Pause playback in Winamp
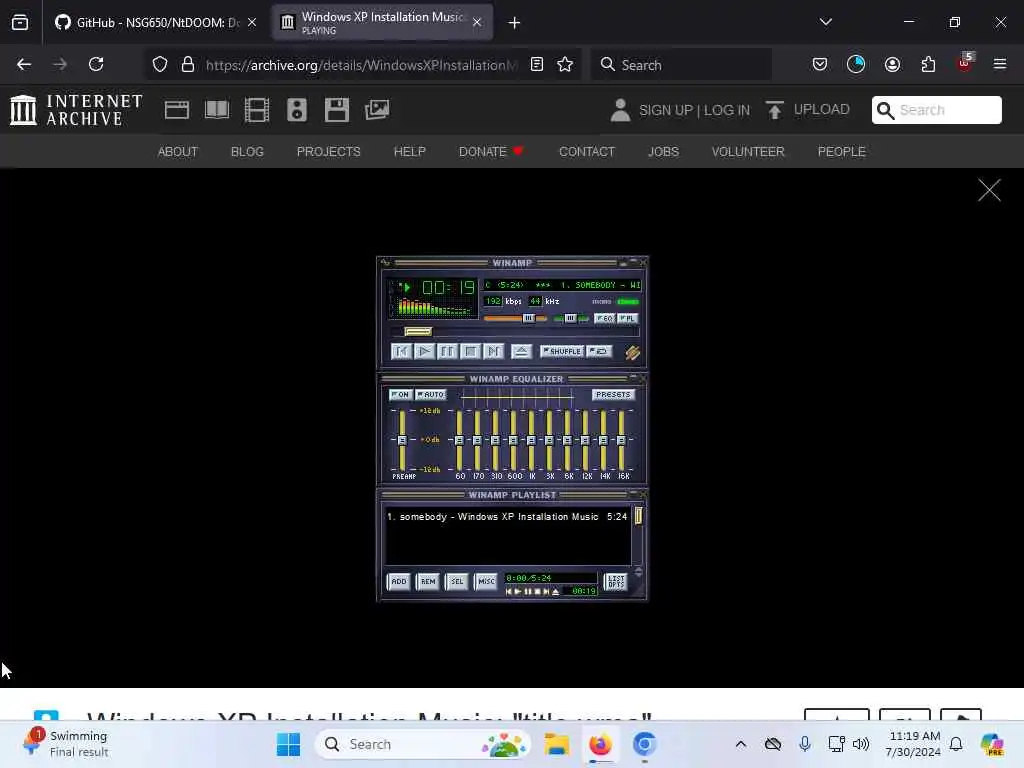1024x768 pixels. pos(447,351)
